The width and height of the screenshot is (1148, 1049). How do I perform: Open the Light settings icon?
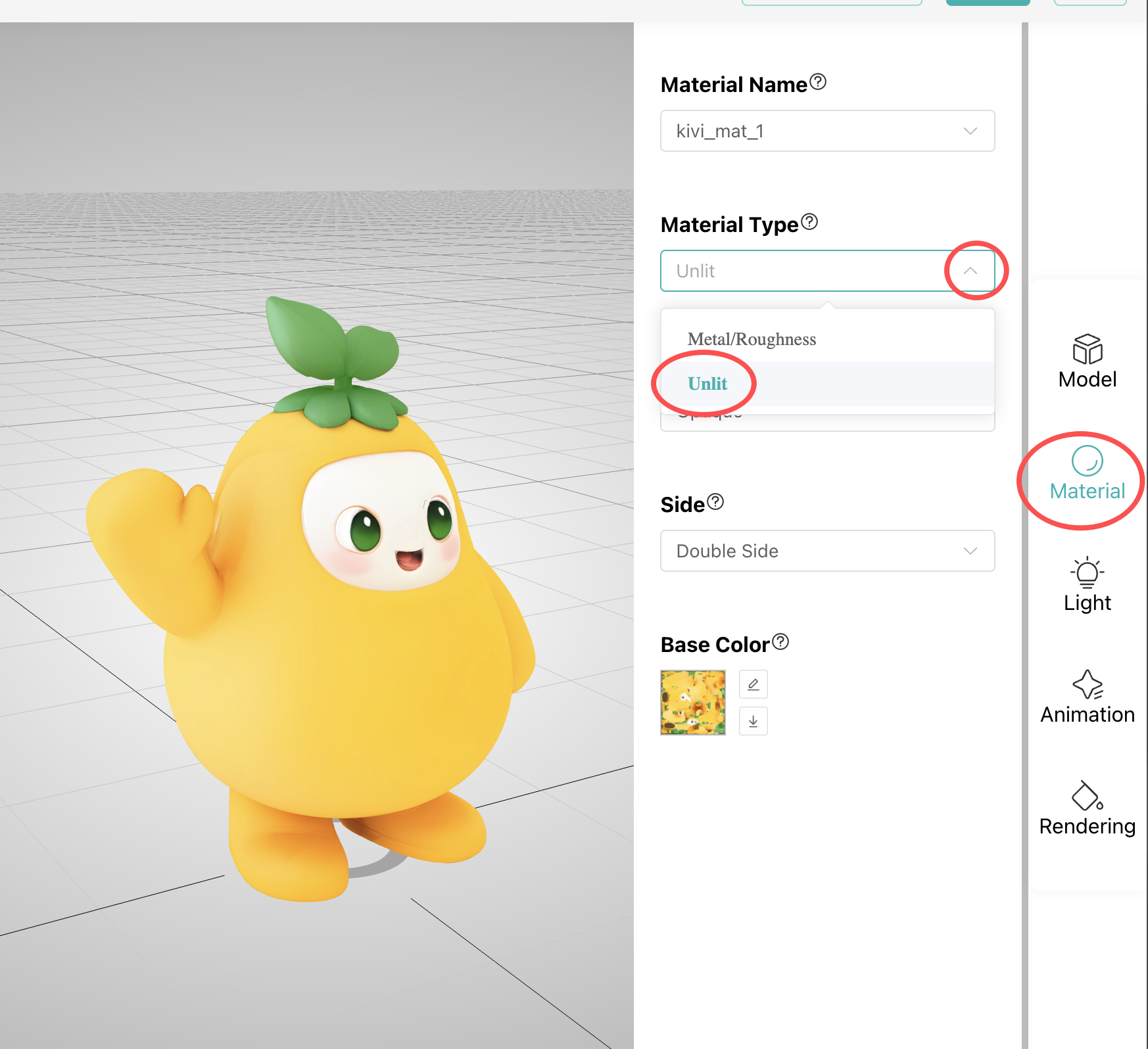click(1087, 572)
